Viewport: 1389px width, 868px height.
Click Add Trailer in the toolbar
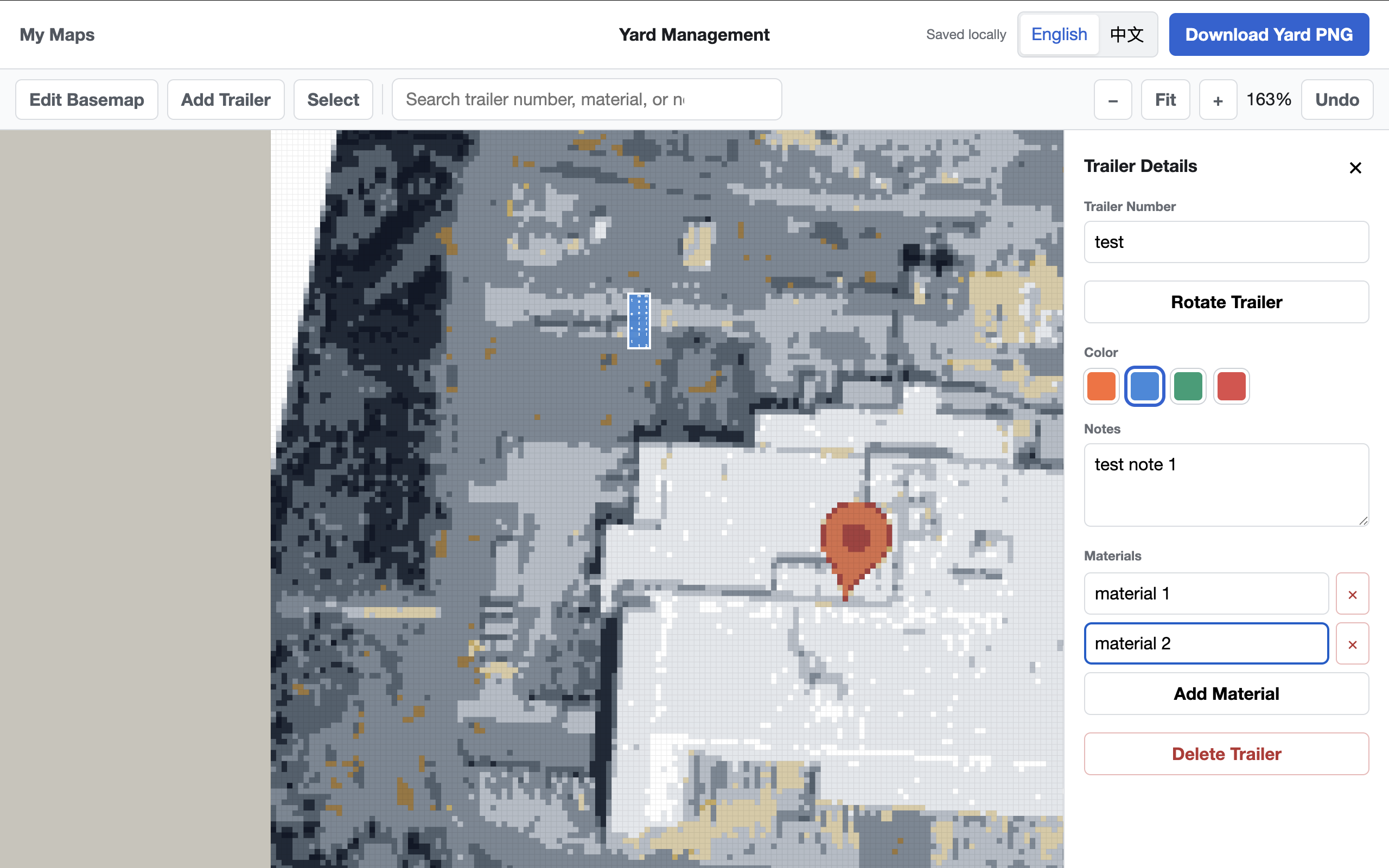[226, 100]
